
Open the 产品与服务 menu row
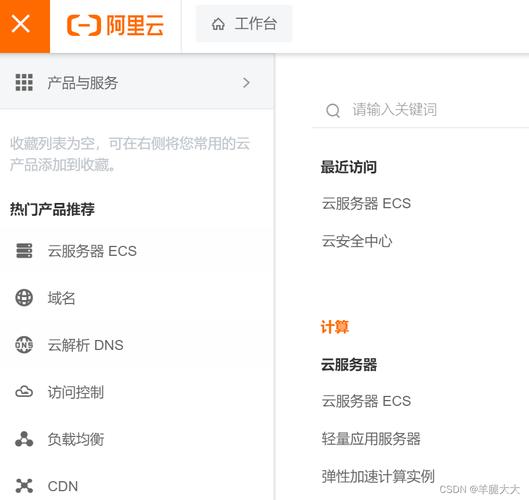(136, 82)
